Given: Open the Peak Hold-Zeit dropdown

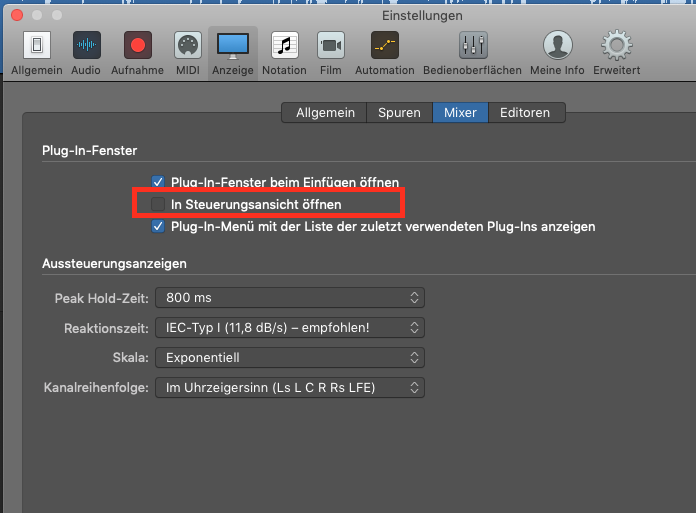Looking at the screenshot, I should click(x=290, y=298).
